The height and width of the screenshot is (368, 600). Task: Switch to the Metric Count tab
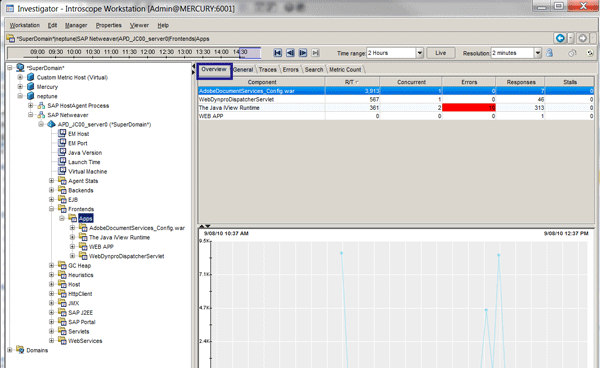(x=345, y=70)
